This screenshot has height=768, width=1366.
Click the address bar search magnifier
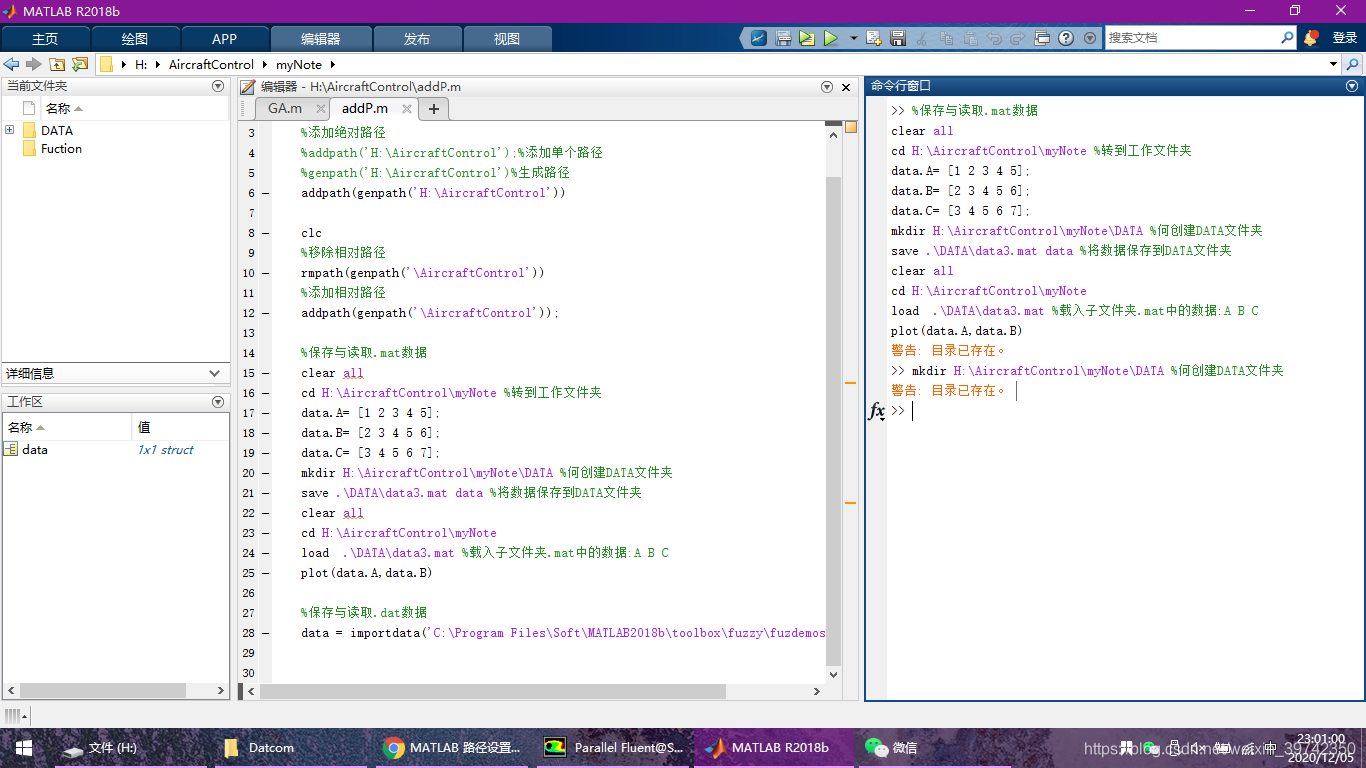tap(1353, 64)
